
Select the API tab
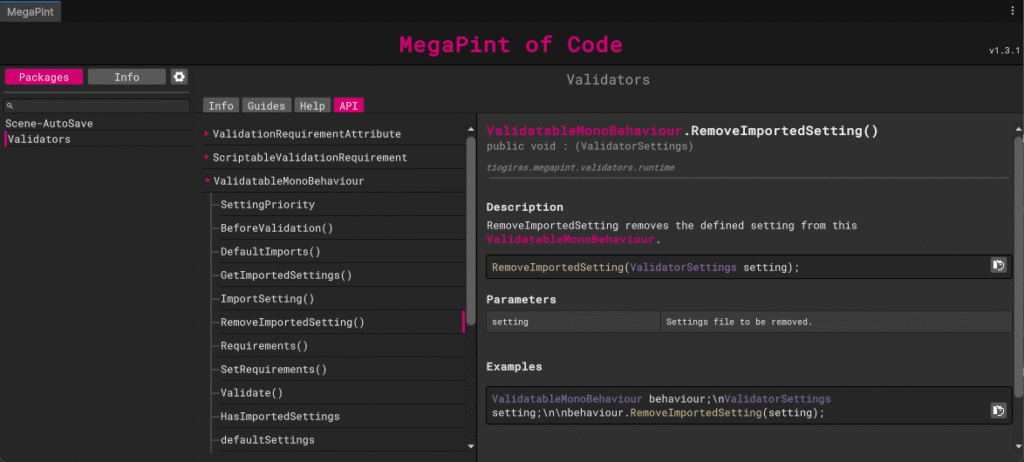(348, 106)
